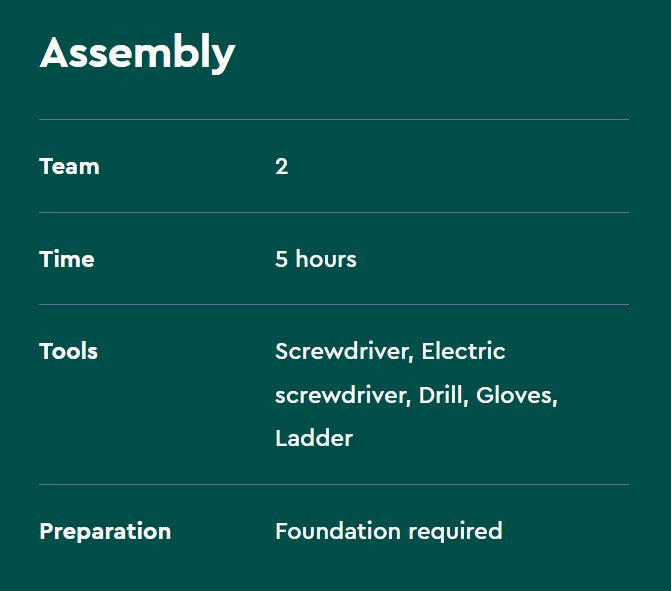Click the "Assembly" heading
The width and height of the screenshot is (671, 591).
[x=137, y=53]
